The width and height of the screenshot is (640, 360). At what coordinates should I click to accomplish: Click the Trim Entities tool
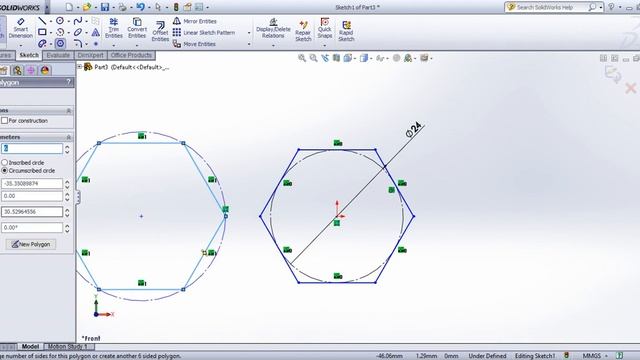pyautogui.click(x=113, y=28)
